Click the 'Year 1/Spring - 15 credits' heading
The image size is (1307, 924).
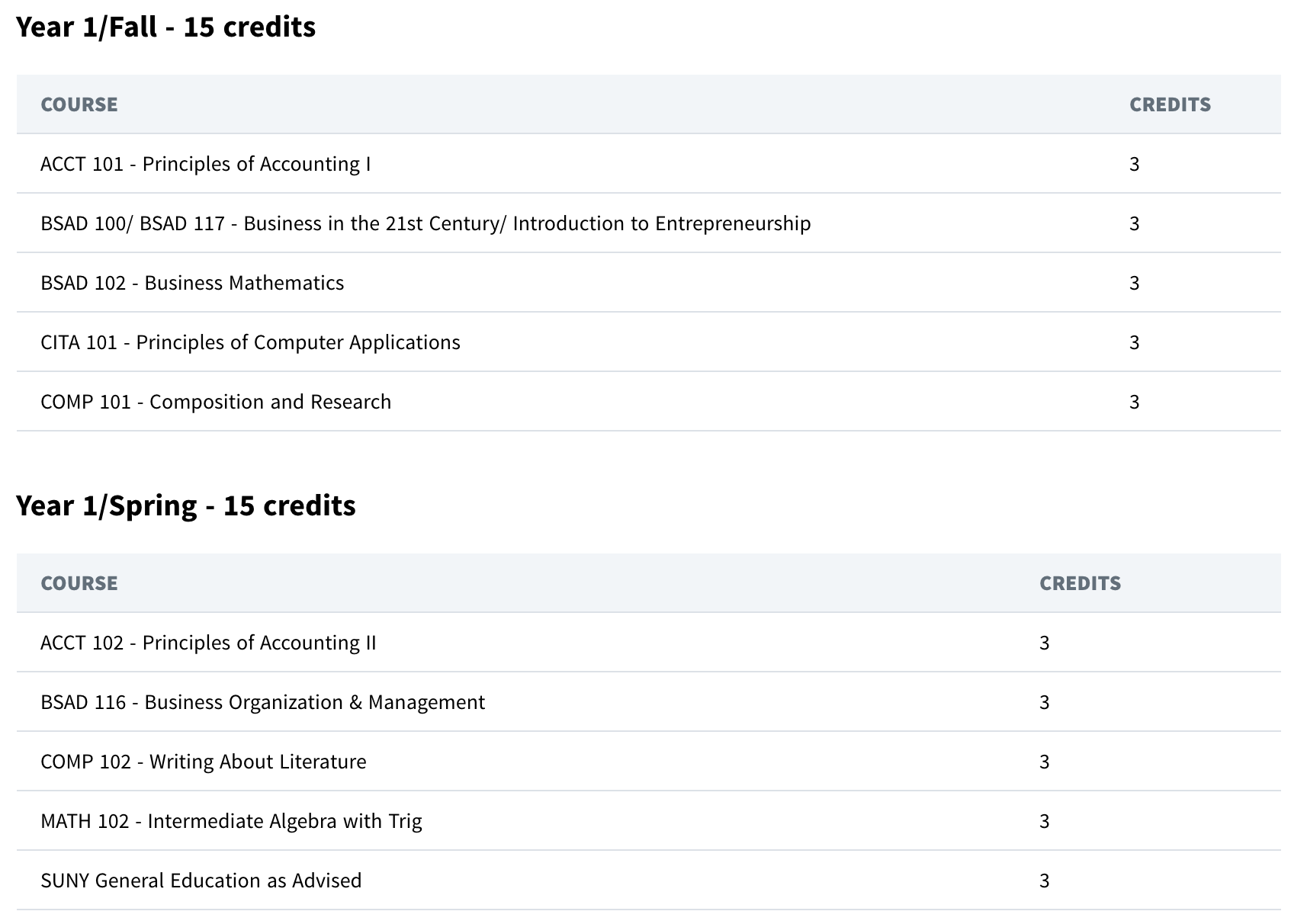click(x=185, y=506)
